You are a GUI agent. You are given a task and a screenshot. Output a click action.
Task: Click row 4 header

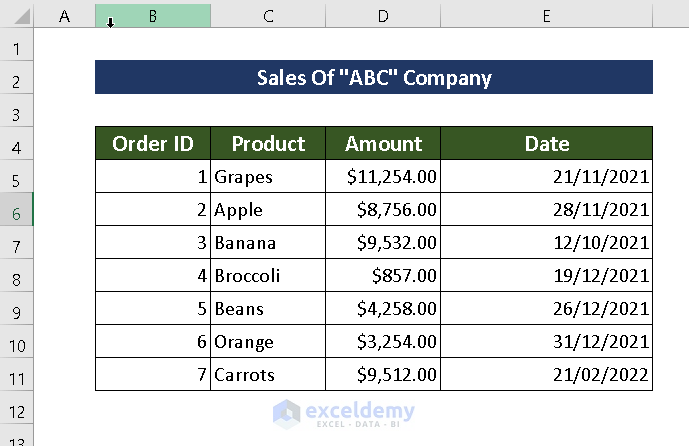click(x=17, y=144)
